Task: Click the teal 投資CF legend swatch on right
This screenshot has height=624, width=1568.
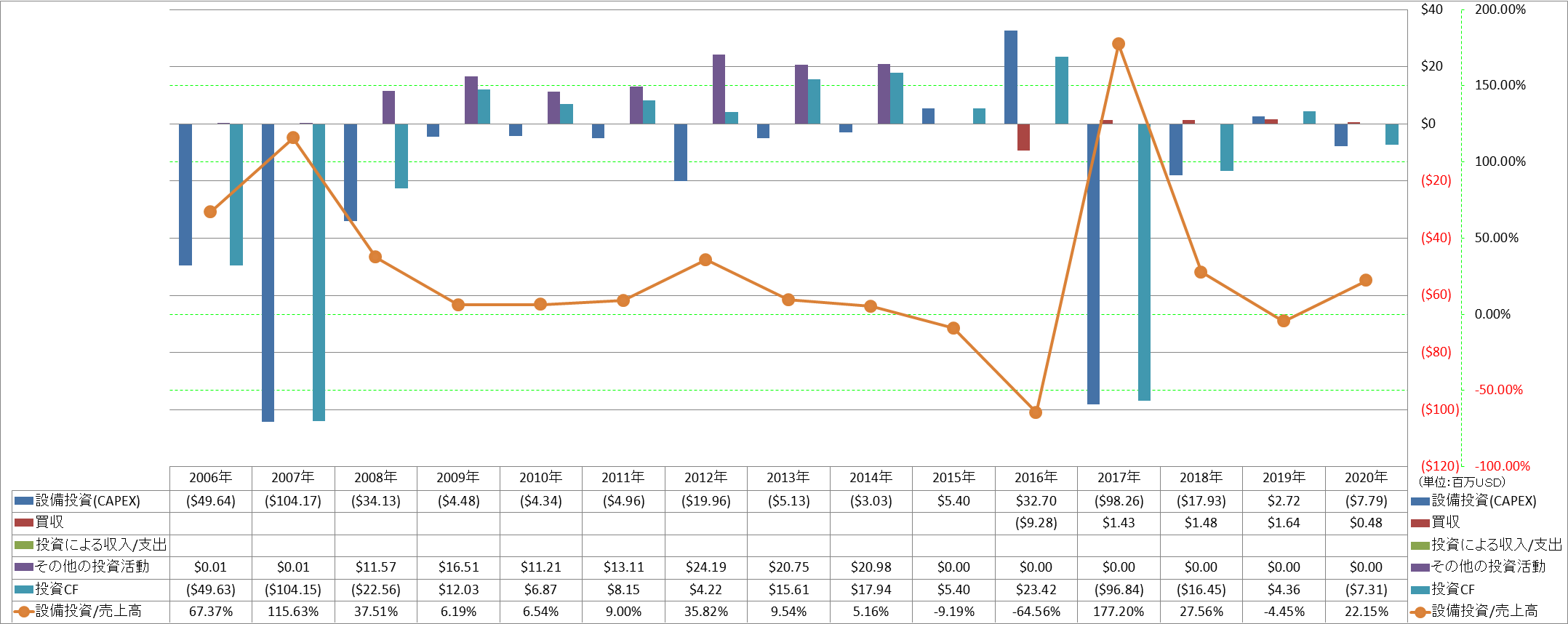Action: click(x=1420, y=590)
